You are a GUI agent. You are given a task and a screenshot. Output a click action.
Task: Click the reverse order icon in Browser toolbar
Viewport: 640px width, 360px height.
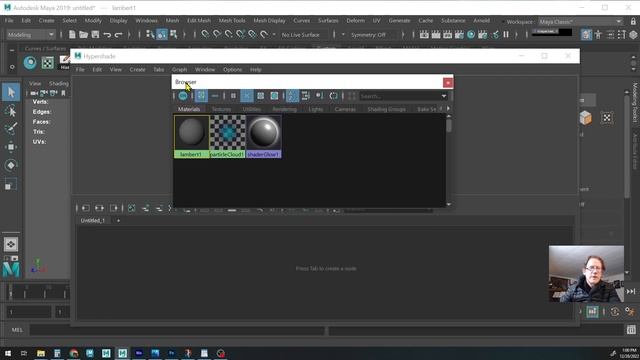pyautogui.click(x=333, y=96)
